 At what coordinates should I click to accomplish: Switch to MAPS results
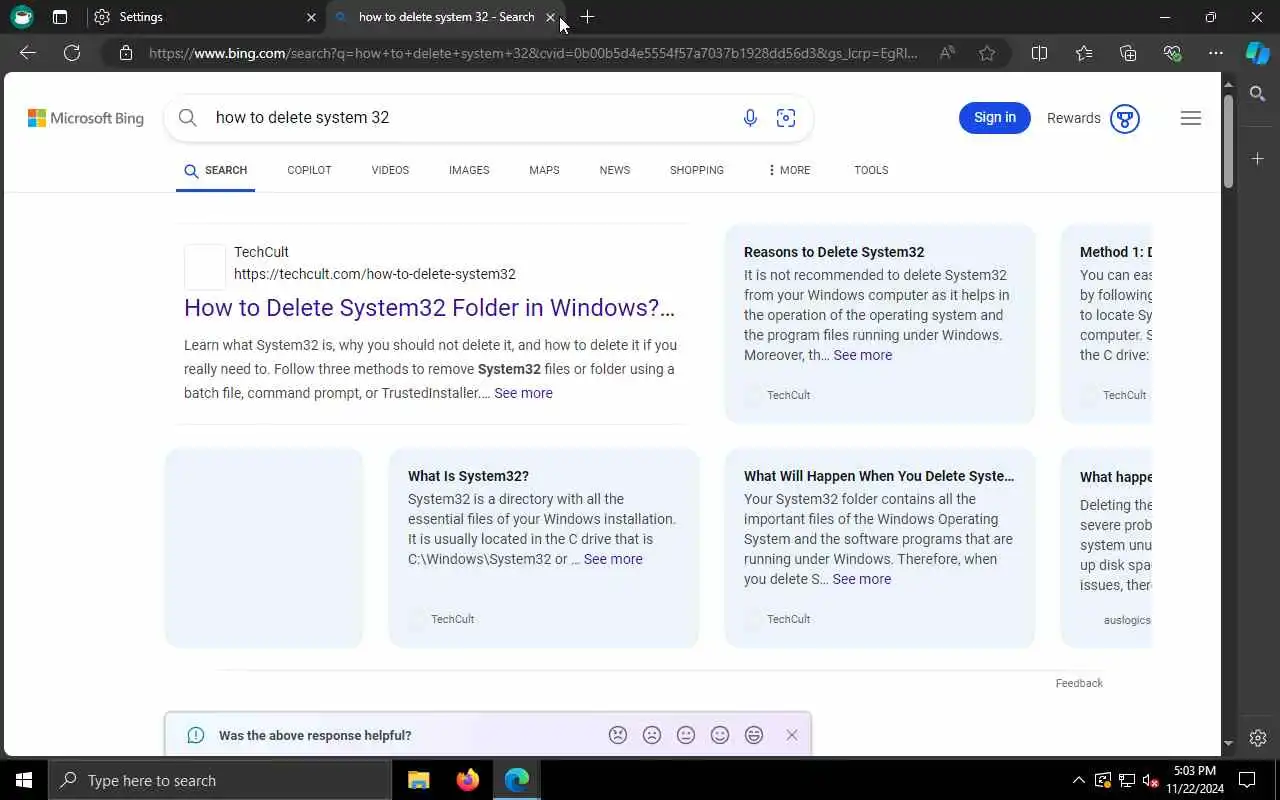click(544, 170)
